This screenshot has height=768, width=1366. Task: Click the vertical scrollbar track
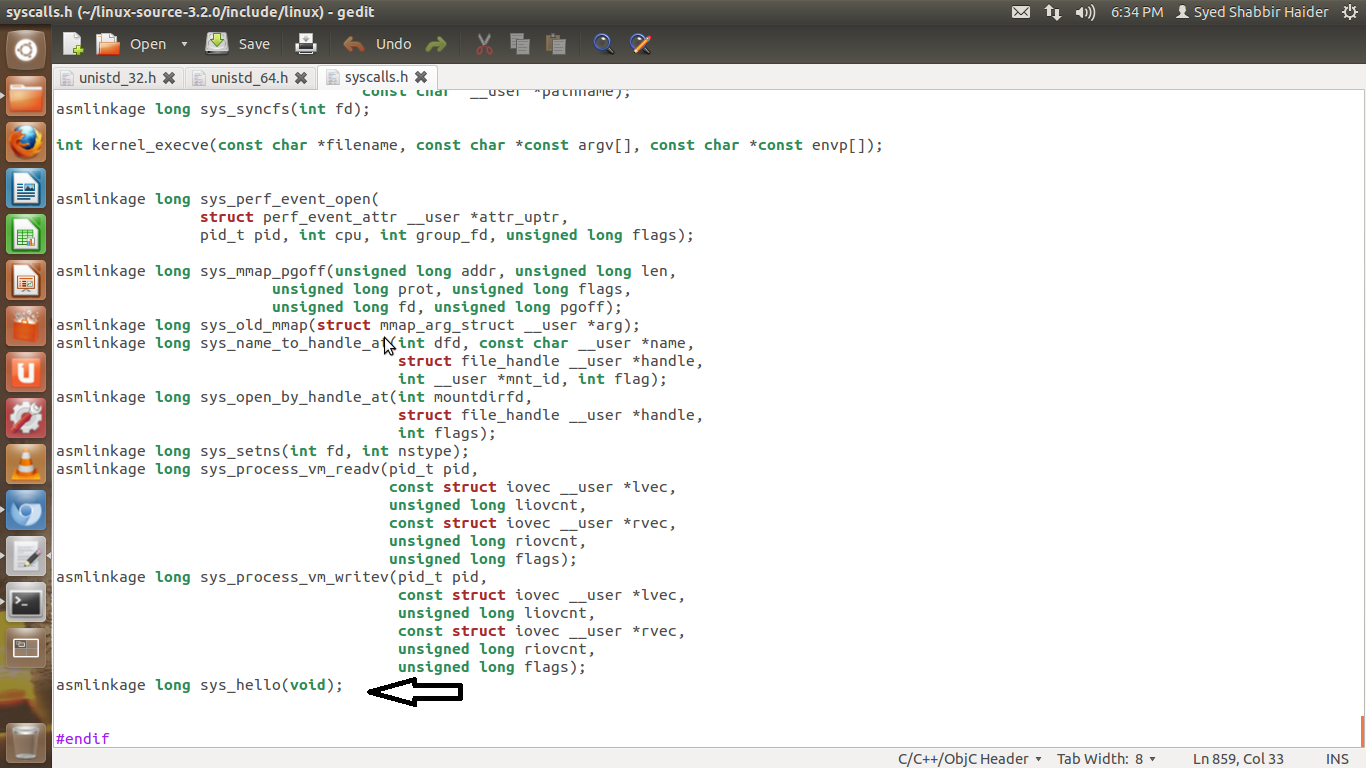pyautogui.click(x=1359, y=400)
